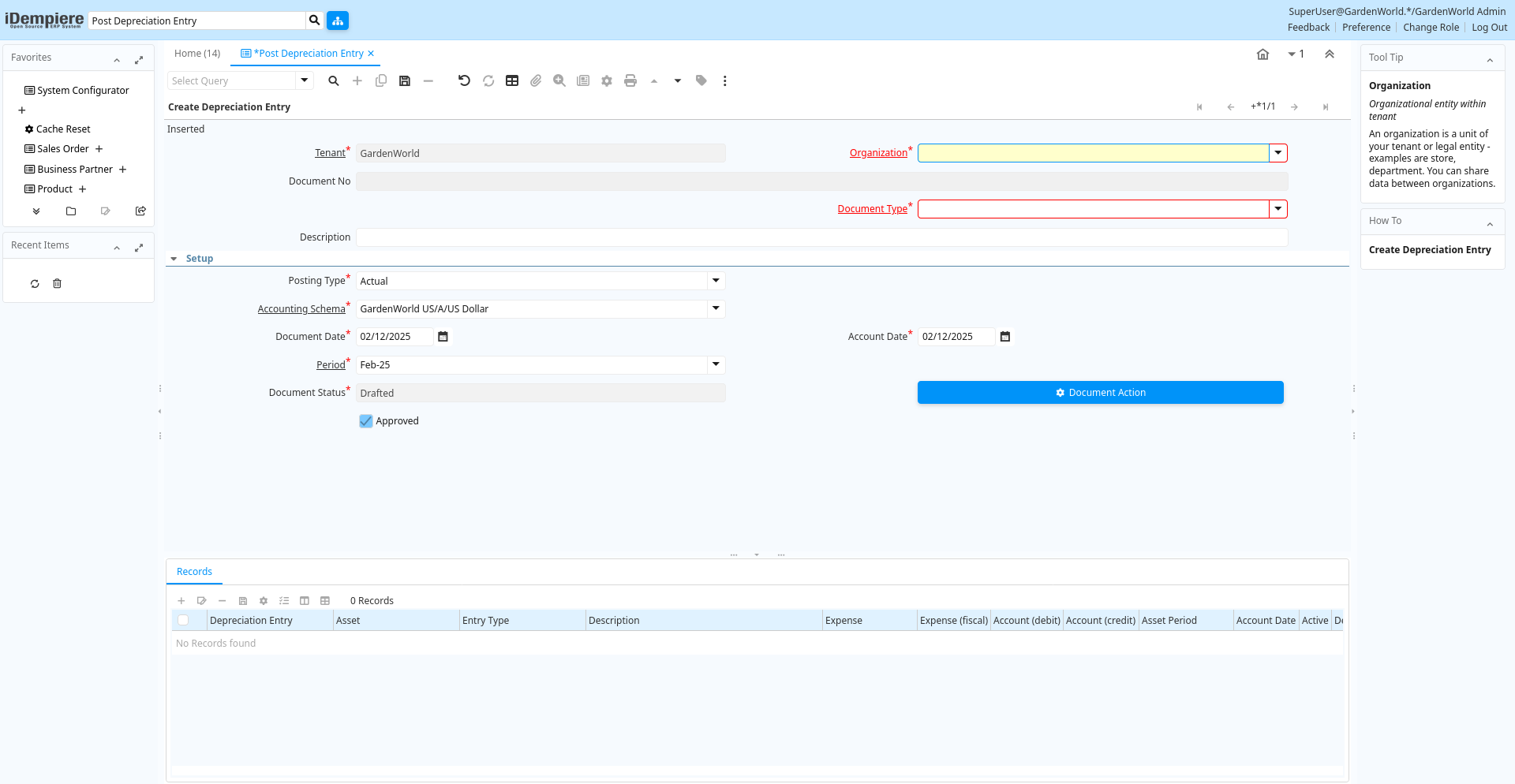Expand the Document Type dropdown list
Image resolution: width=1515 pixels, height=784 pixels.
point(1277,209)
